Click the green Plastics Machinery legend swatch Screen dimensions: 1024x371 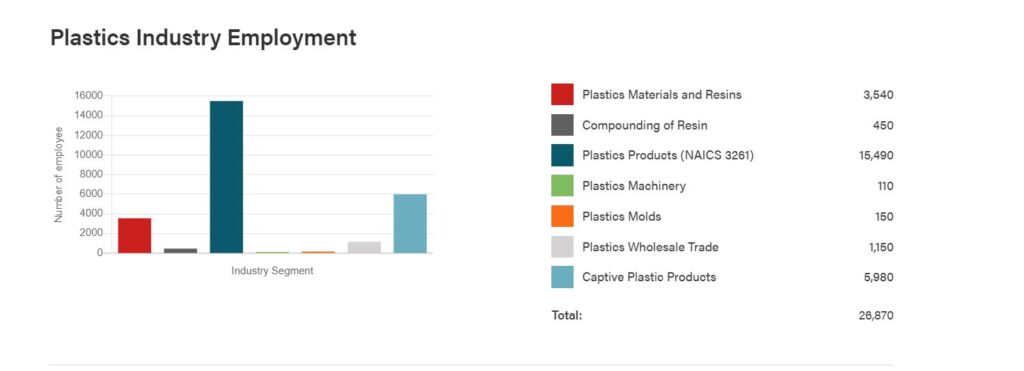click(x=562, y=186)
